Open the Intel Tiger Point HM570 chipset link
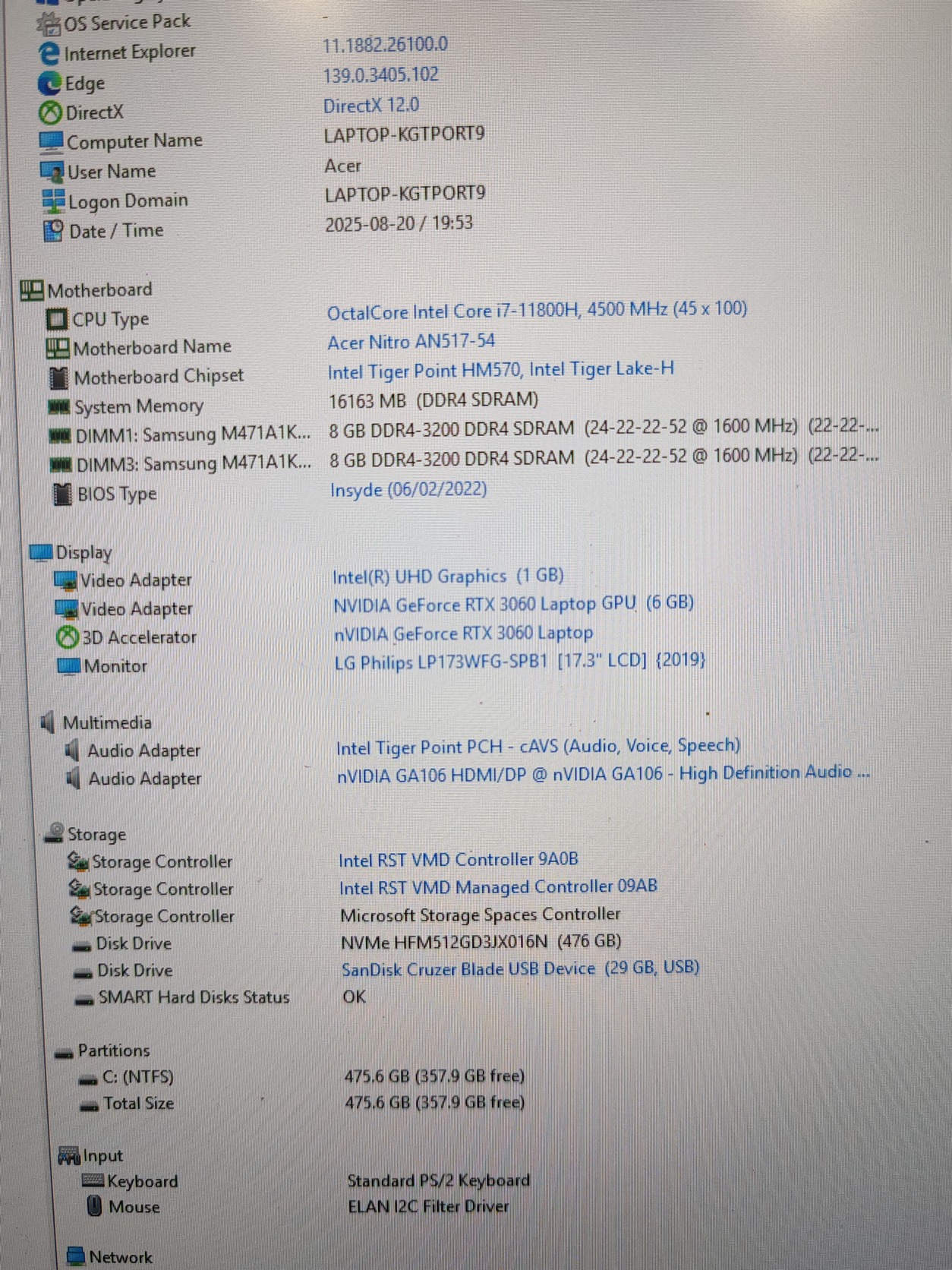This screenshot has height=1270, width=952. [x=500, y=371]
